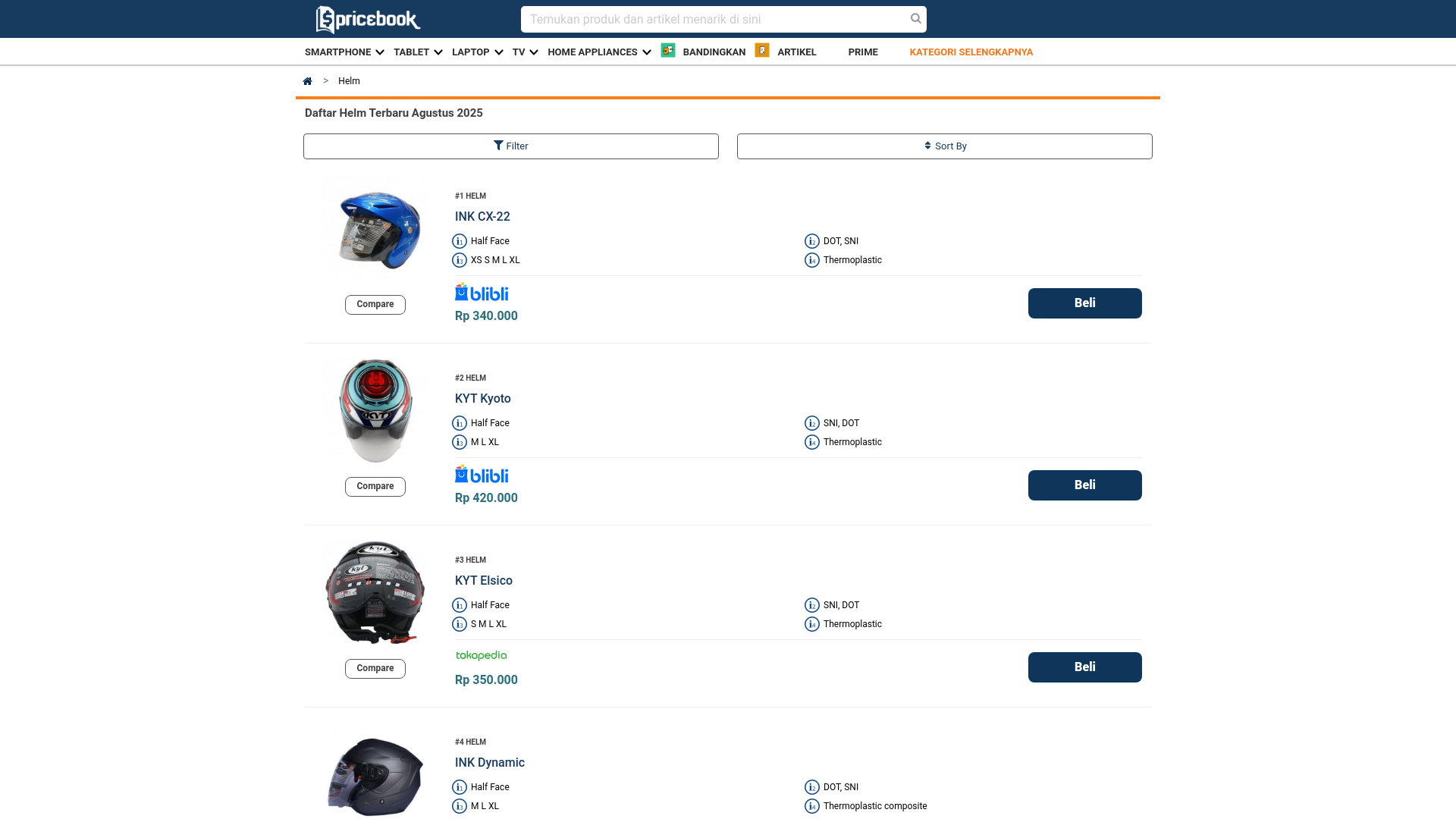Compare the KYT Kyoto helmet
Image resolution: width=1456 pixels, height=819 pixels.
(375, 487)
